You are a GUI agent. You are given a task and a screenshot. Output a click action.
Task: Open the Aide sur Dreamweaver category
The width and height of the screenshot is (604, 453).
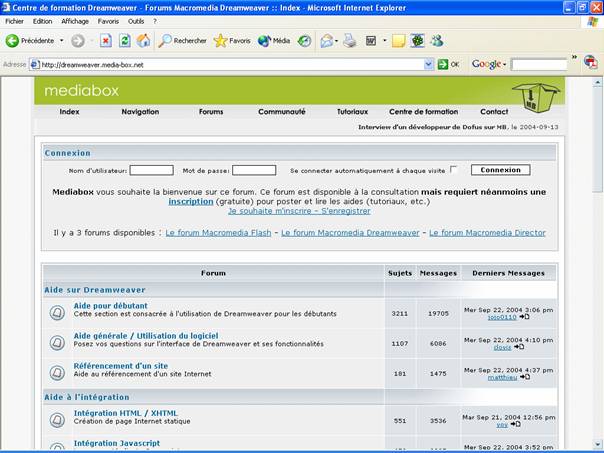tap(95, 290)
